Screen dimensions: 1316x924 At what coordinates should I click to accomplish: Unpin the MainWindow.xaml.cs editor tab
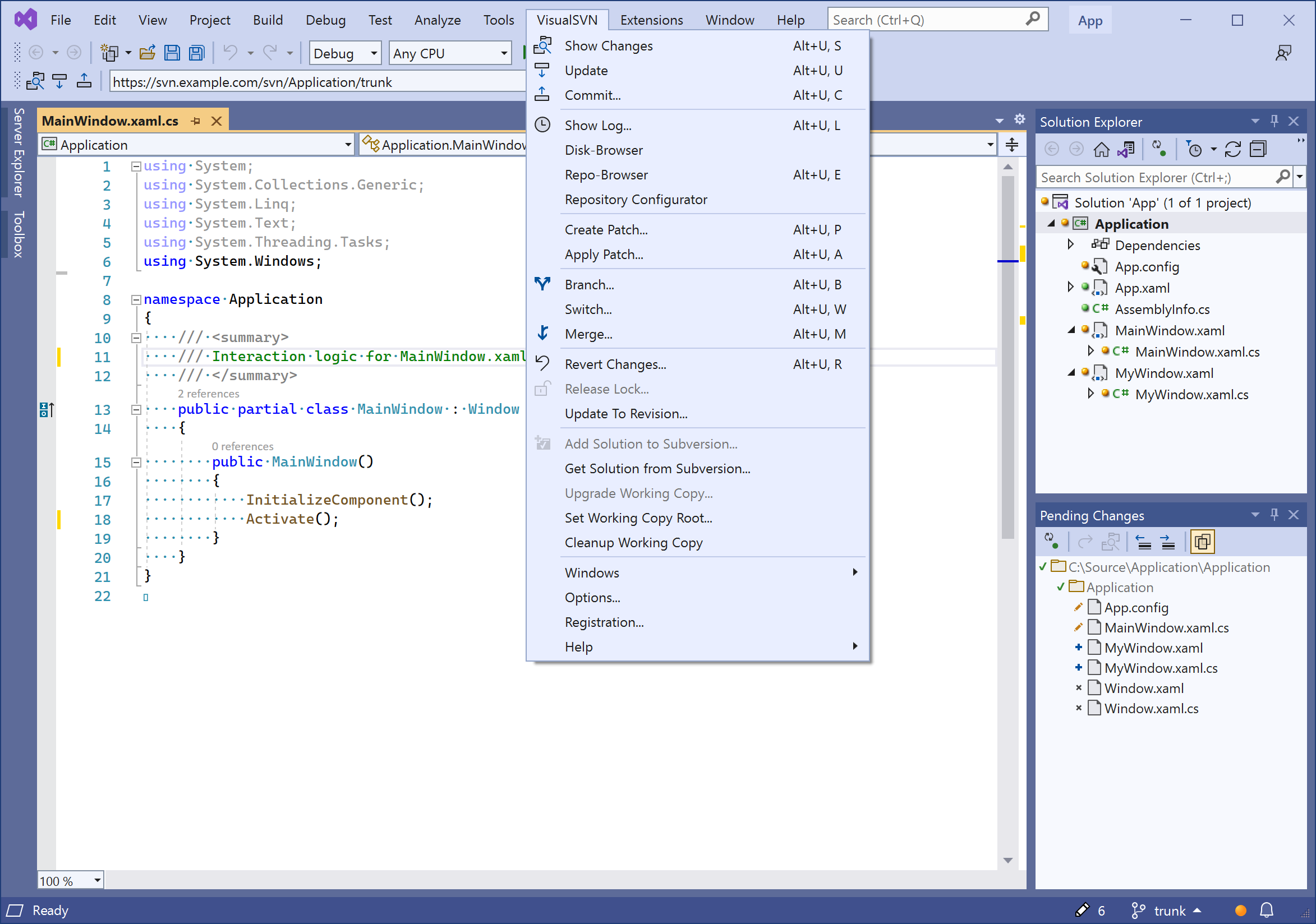coord(196,121)
